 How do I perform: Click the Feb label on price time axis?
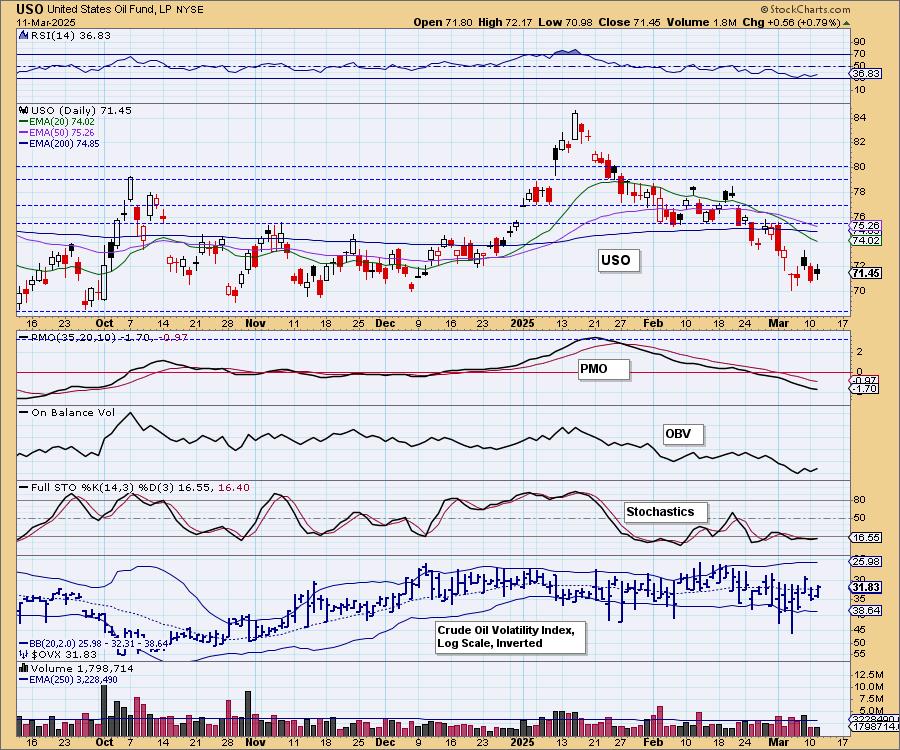[653, 323]
